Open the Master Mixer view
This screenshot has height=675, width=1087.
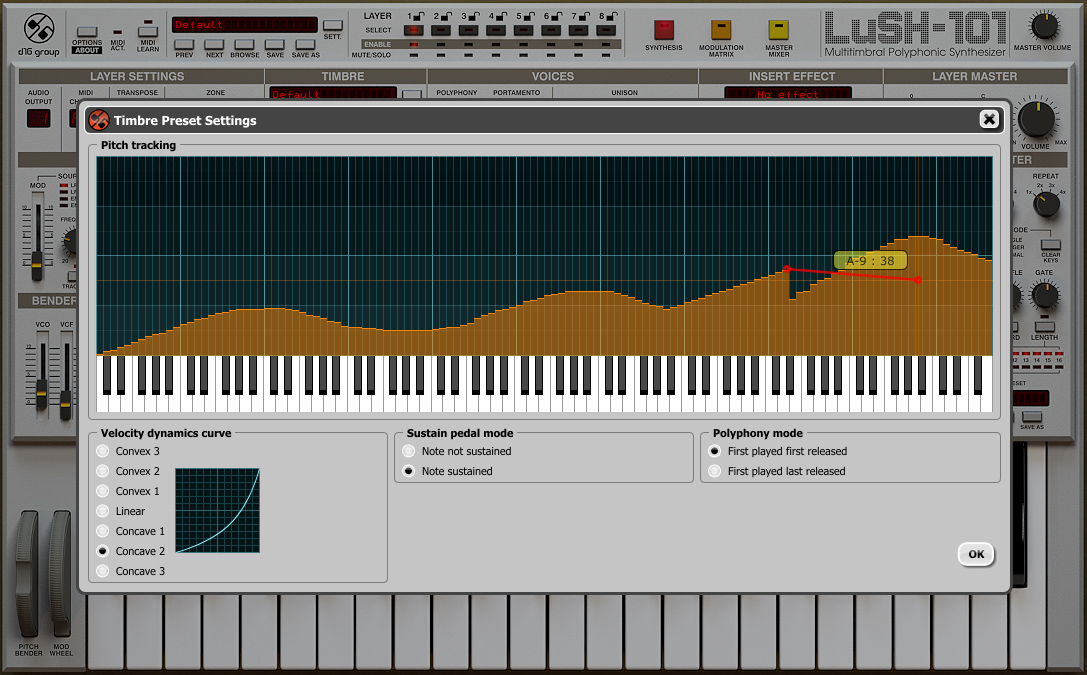coord(778,30)
